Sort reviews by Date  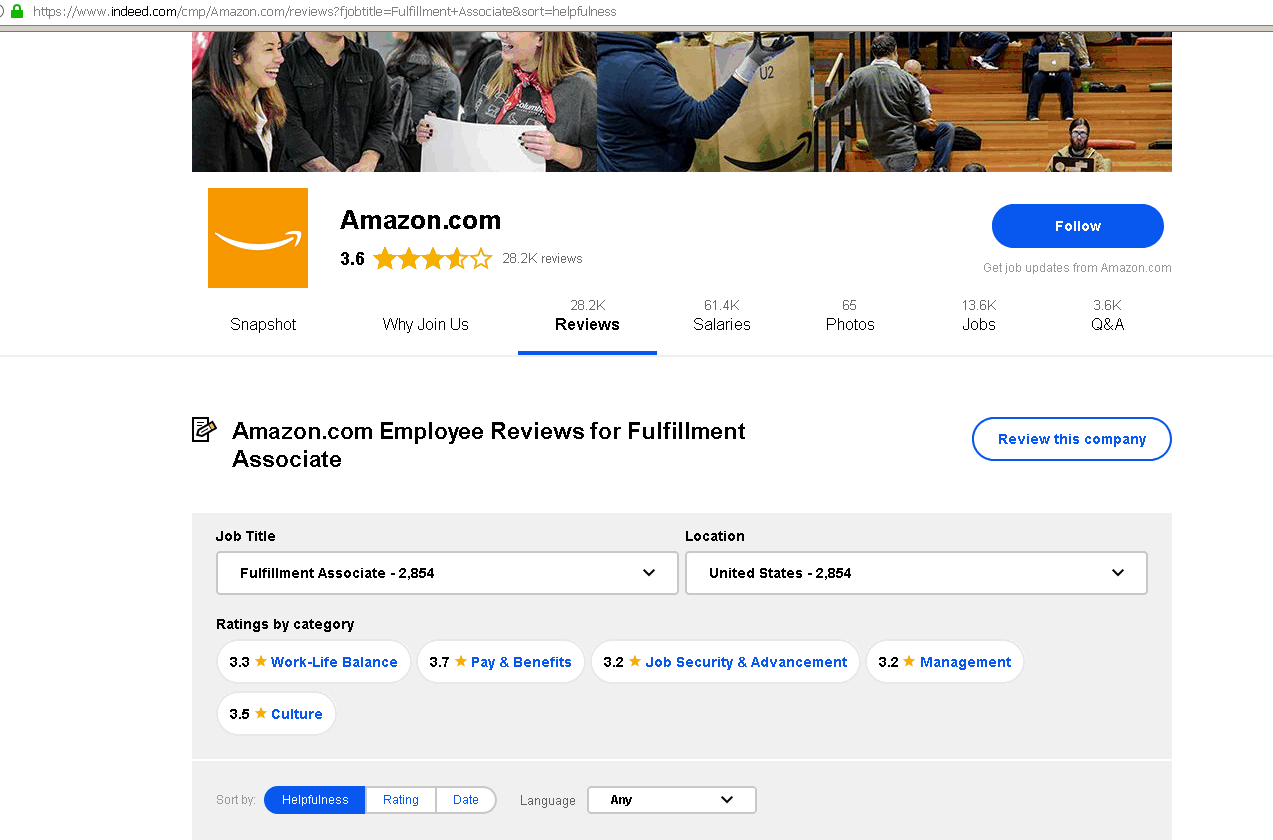[466, 800]
